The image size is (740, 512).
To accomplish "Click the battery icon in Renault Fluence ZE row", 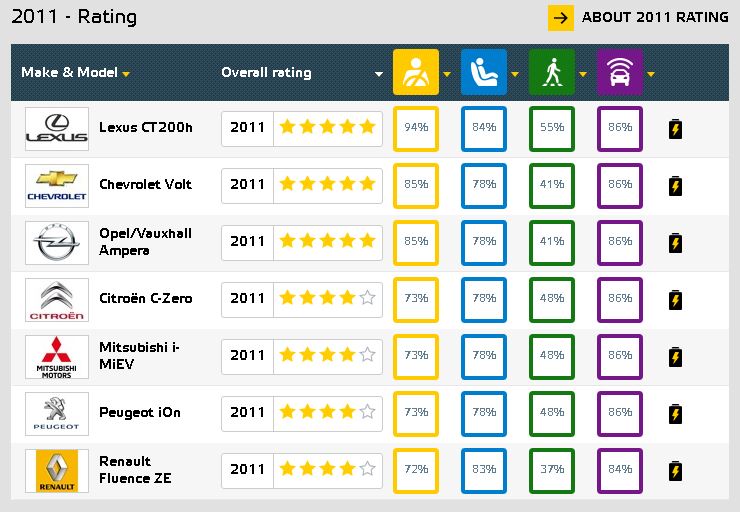I will 675,471.
